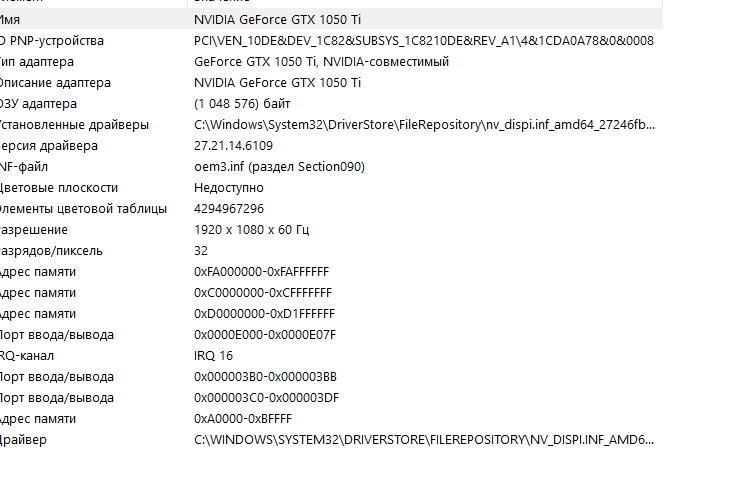This screenshot has width=736, height=483.
Task: Click the PNP device ID value
Action: click(x=423, y=41)
